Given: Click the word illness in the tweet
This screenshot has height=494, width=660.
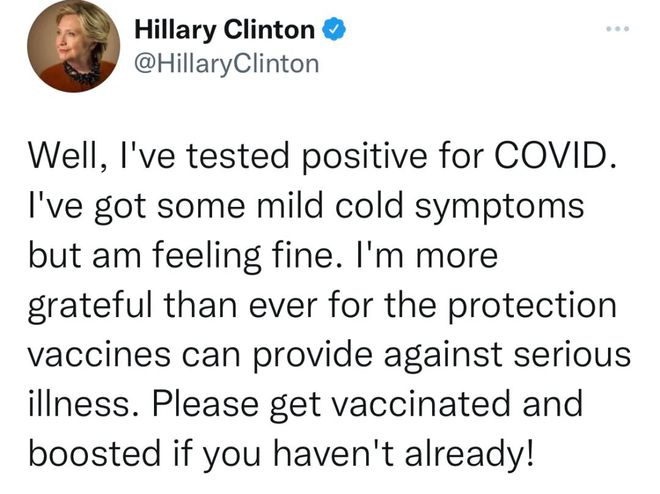Looking at the screenshot, I should click(79, 404).
